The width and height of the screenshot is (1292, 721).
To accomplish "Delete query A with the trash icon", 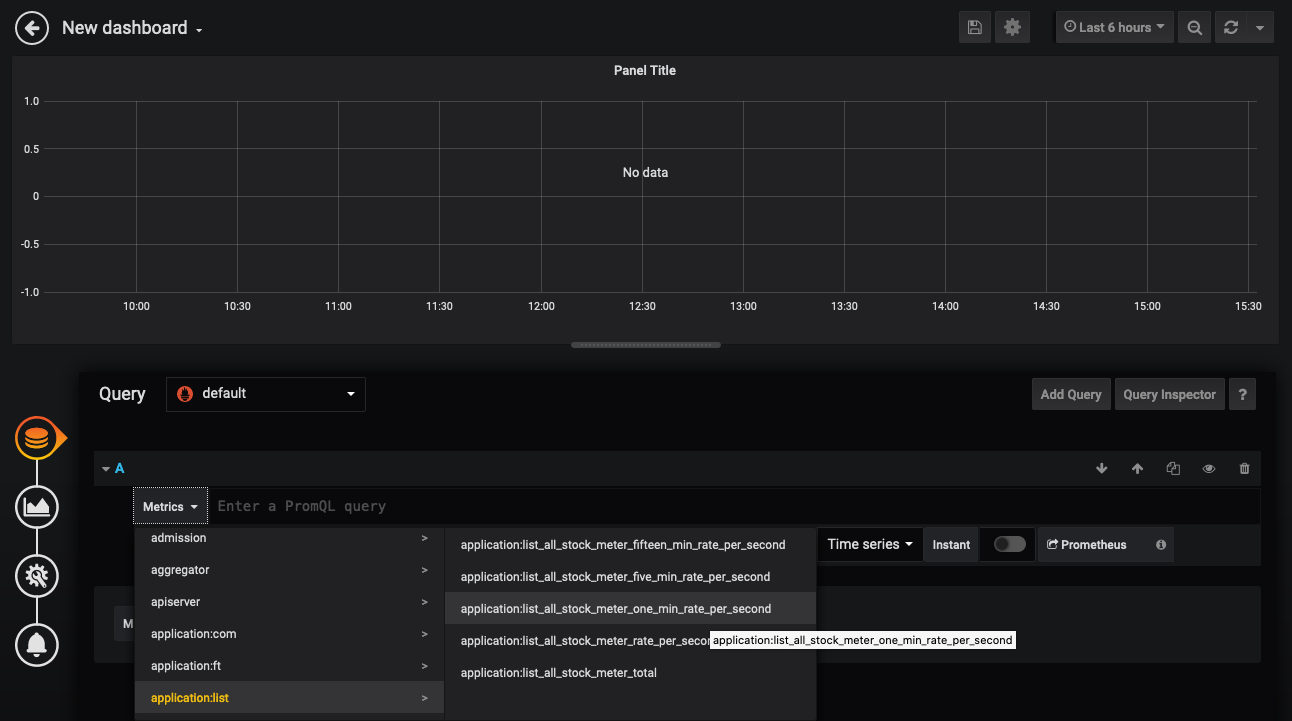I will [1245, 468].
